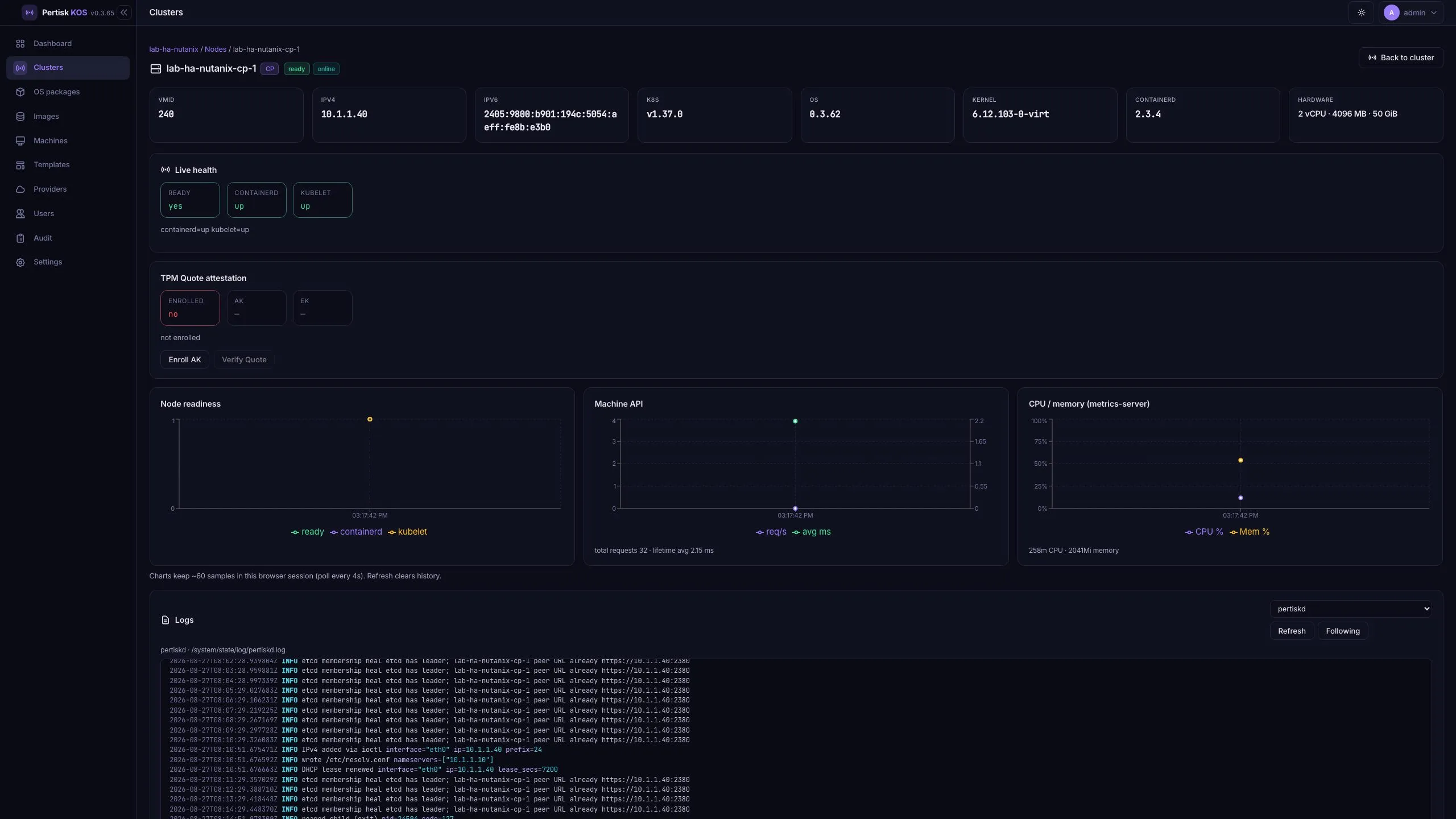Open Users in the sidebar
This screenshot has width=1456, height=819.
tap(68, 213)
